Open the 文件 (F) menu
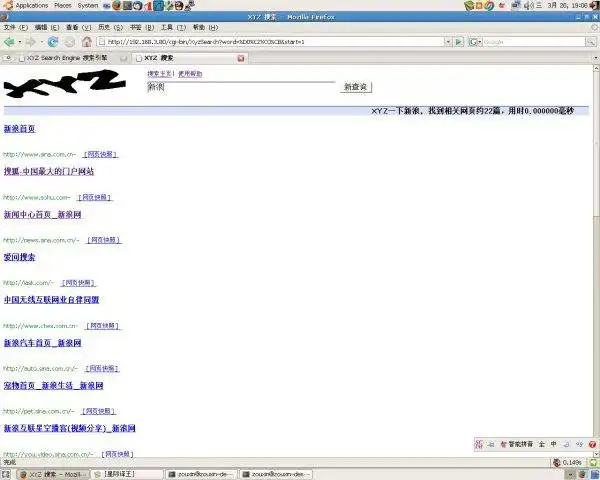The width and height of the screenshot is (600, 480). (x=16, y=28)
